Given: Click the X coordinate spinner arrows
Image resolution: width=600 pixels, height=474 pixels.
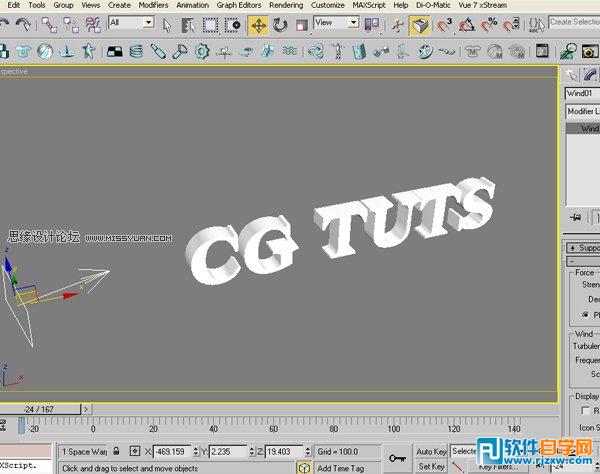Looking at the screenshot, I should (x=196, y=451).
